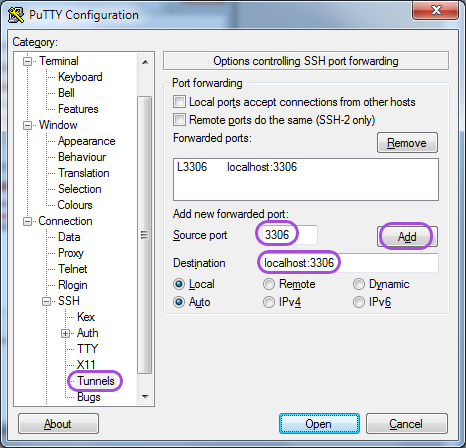Choose the Remote forwarding type
Viewport: 466px width, 448px height.
click(269, 284)
